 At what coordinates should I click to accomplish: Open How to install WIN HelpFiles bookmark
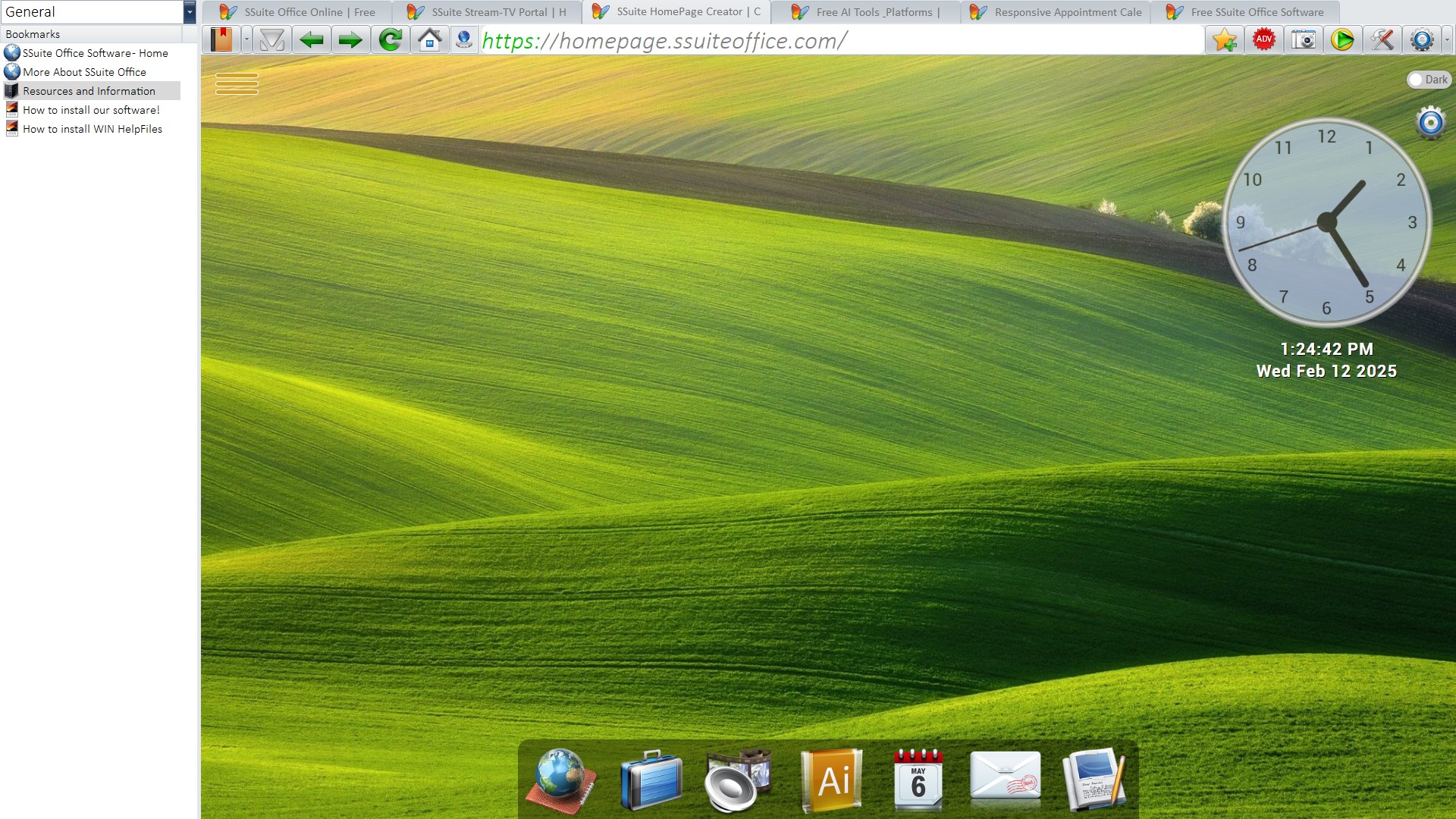click(92, 129)
